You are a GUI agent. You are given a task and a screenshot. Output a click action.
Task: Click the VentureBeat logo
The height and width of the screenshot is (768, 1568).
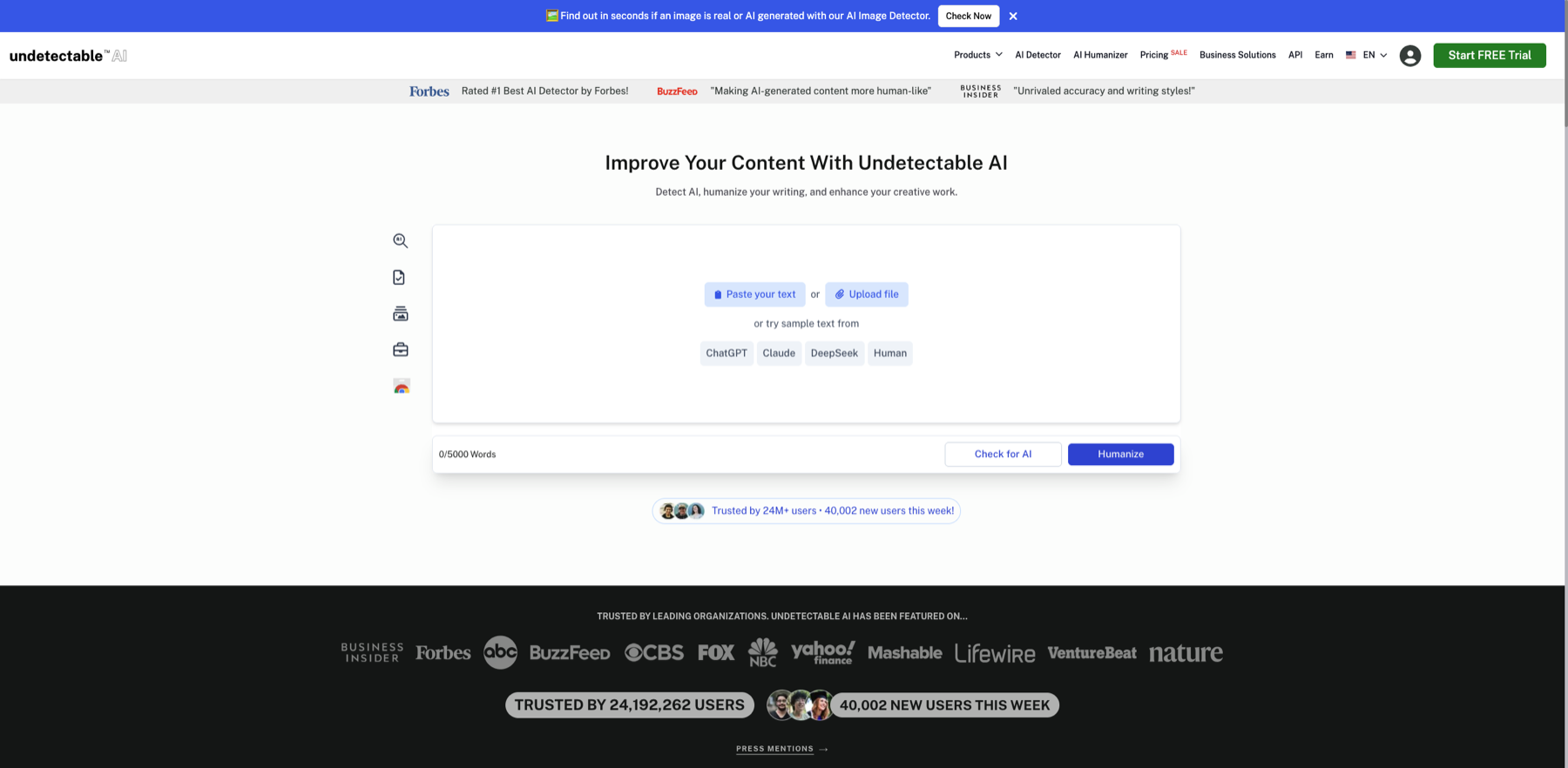click(1092, 652)
